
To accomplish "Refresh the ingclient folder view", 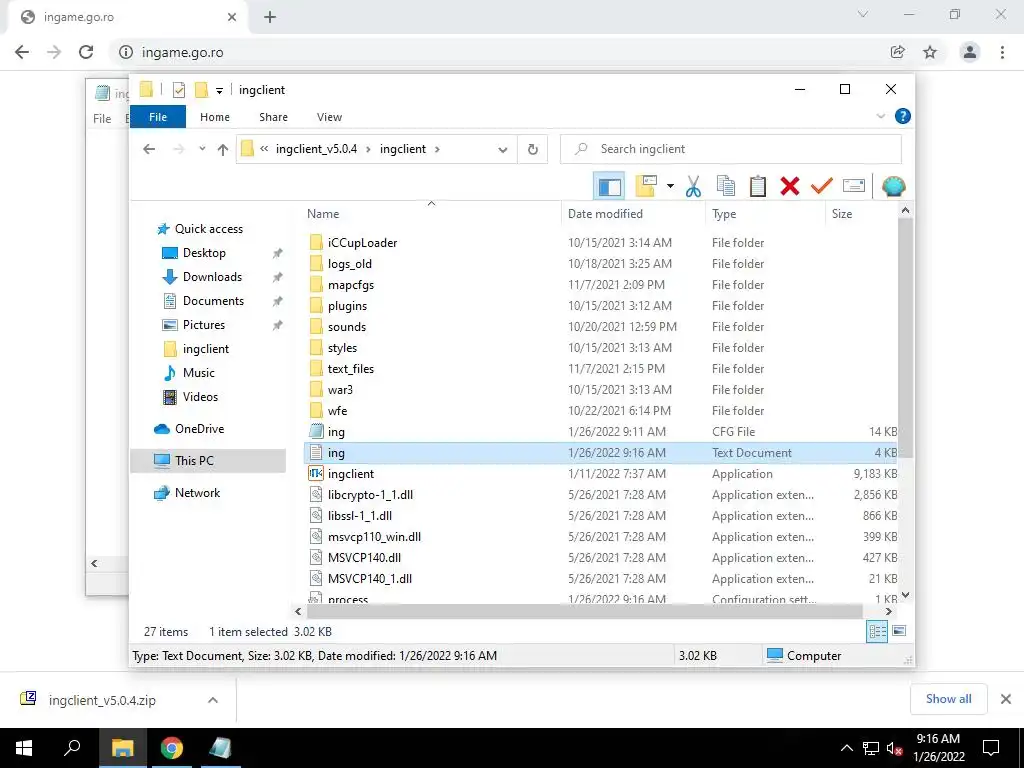I will click(x=533, y=150).
